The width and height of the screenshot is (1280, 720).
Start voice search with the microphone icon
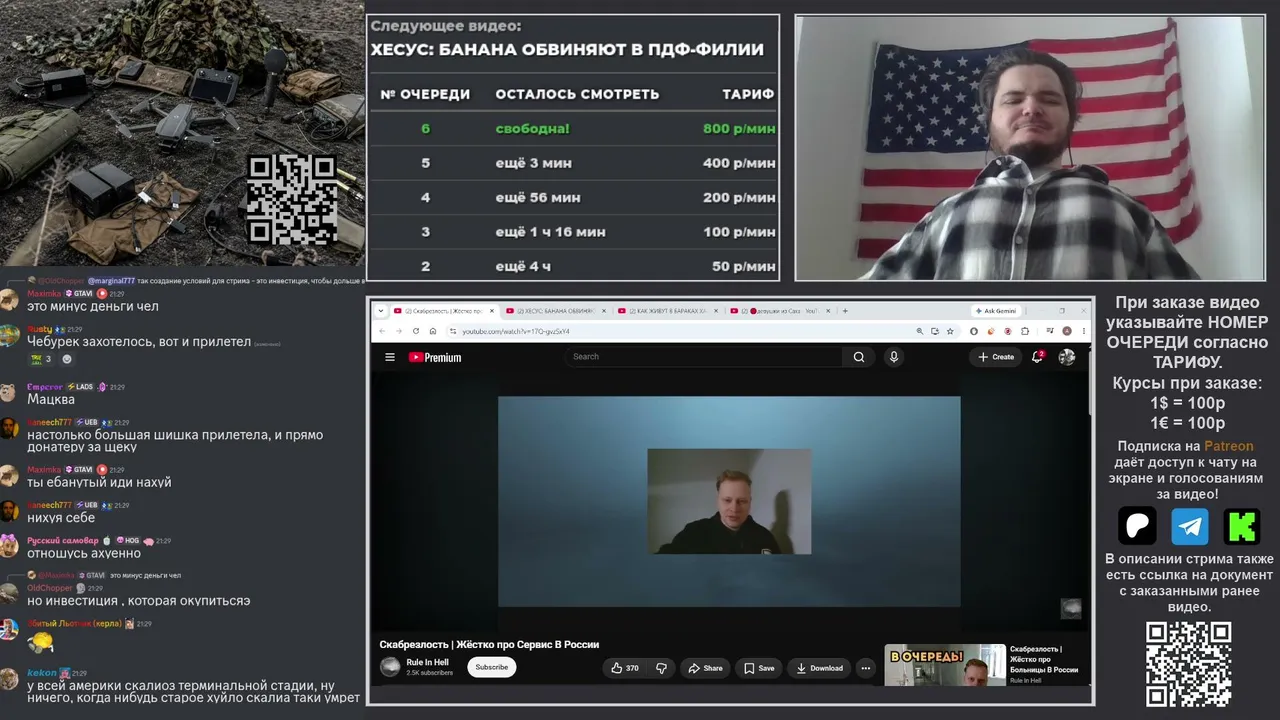(894, 357)
